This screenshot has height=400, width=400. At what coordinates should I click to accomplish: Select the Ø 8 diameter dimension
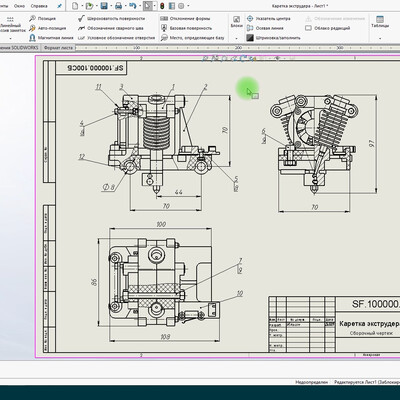click(108, 187)
